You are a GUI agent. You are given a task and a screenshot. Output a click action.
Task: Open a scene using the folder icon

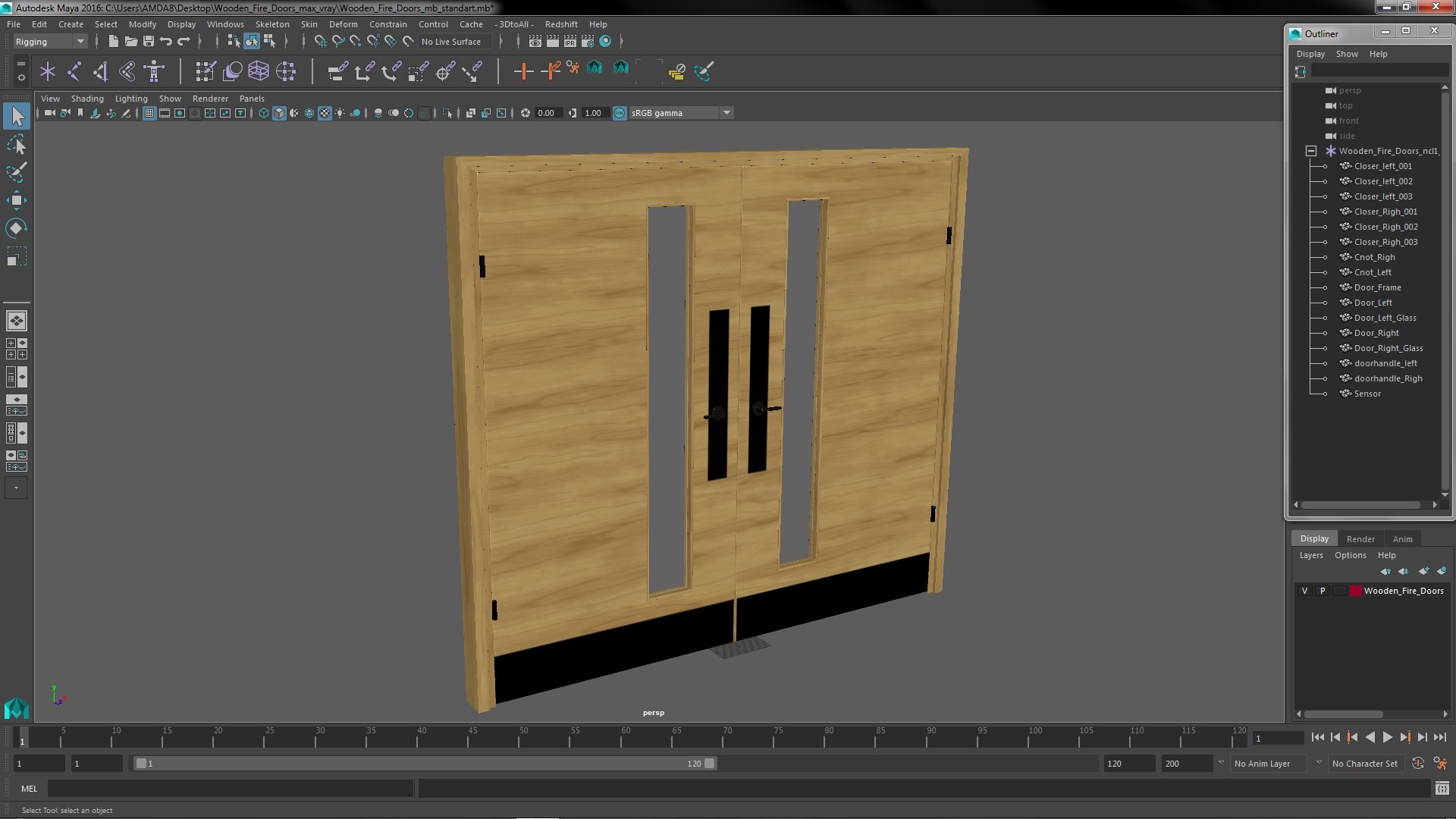(x=130, y=41)
